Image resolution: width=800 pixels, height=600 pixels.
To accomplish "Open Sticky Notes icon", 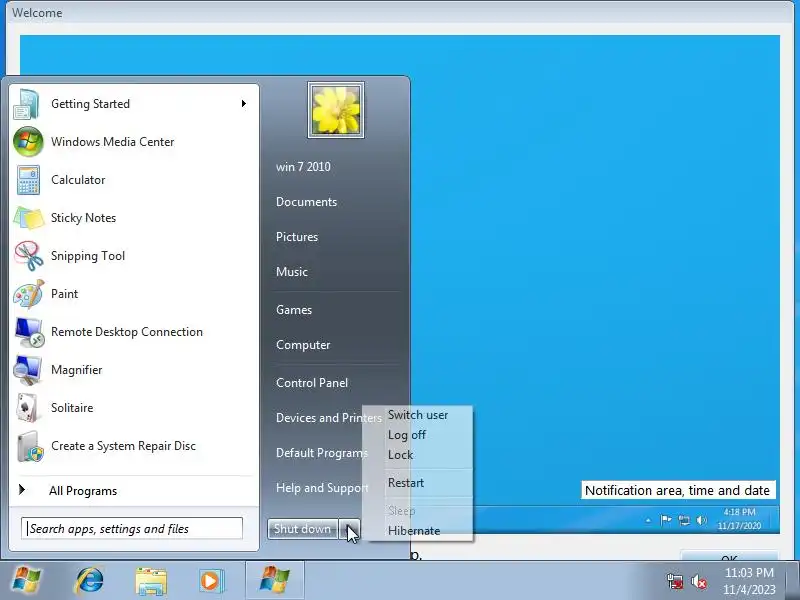I will tap(29, 218).
